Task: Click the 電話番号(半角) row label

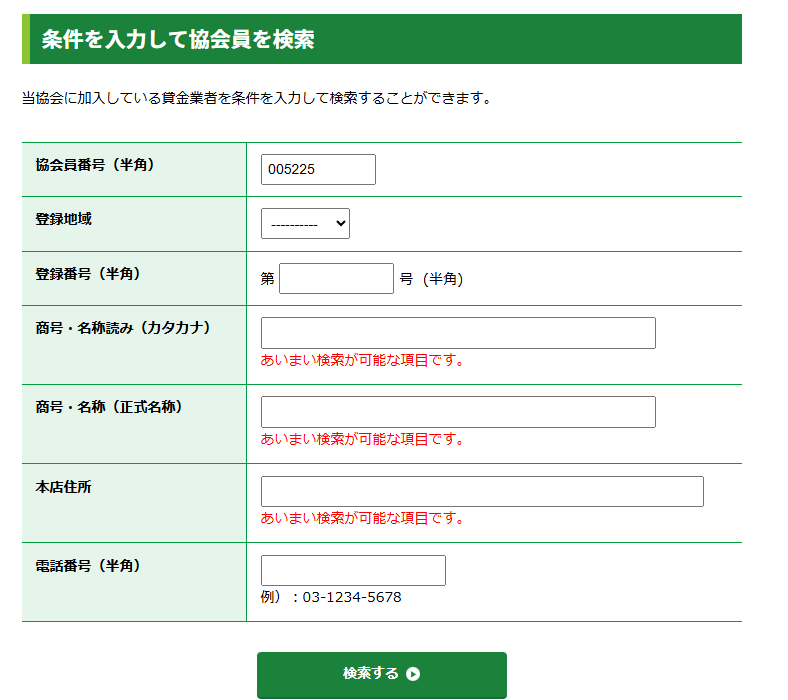Action: click(x=88, y=566)
